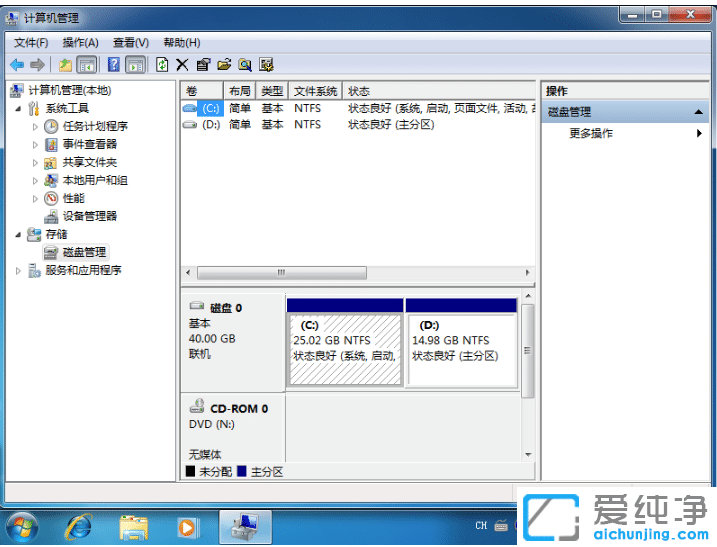Launch Internet Explorer from taskbar
The width and height of the screenshot is (717, 547).
tap(78, 527)
